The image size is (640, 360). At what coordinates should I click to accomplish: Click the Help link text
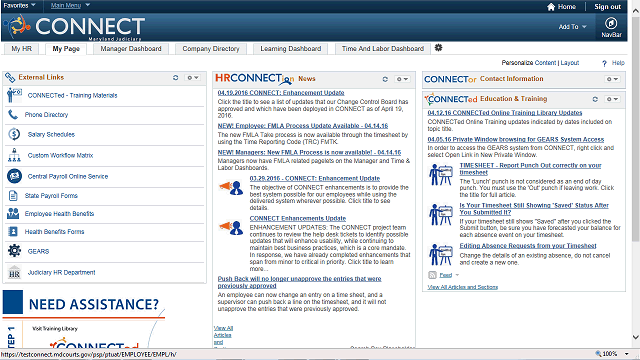pyautogui.click(x=618, y=63)
